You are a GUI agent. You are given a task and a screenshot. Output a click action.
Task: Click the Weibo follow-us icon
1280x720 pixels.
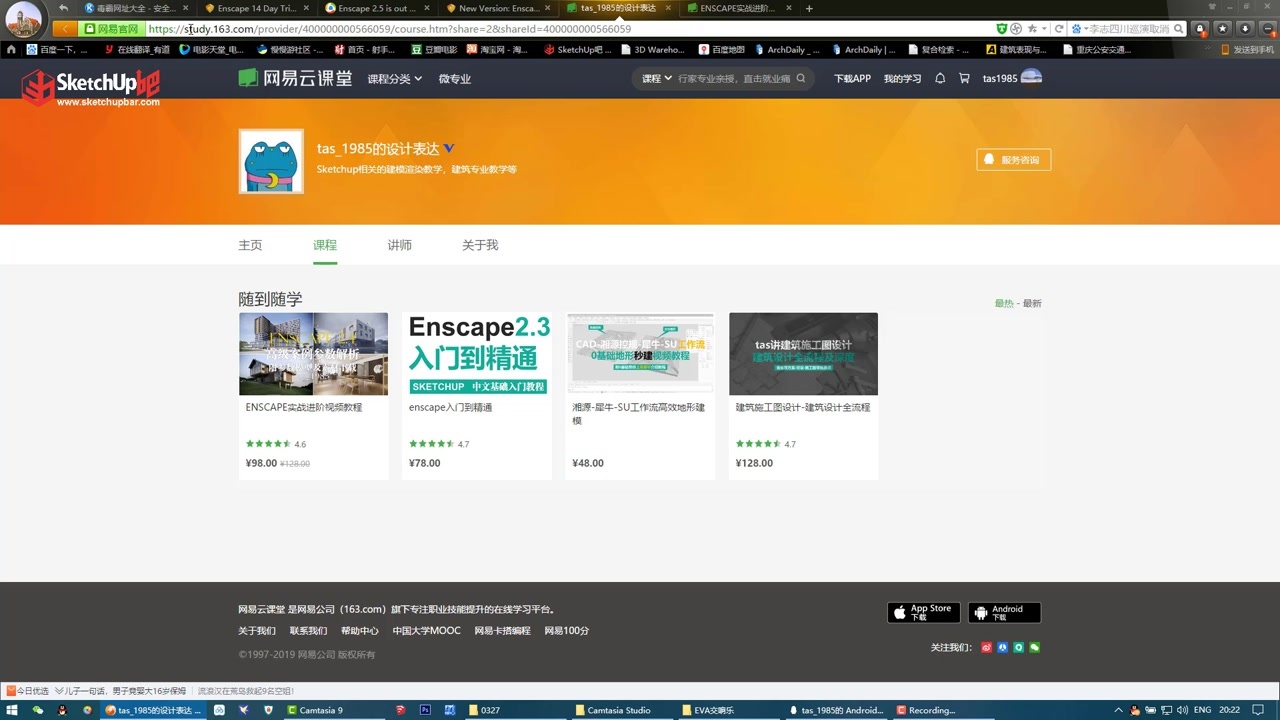987,648
